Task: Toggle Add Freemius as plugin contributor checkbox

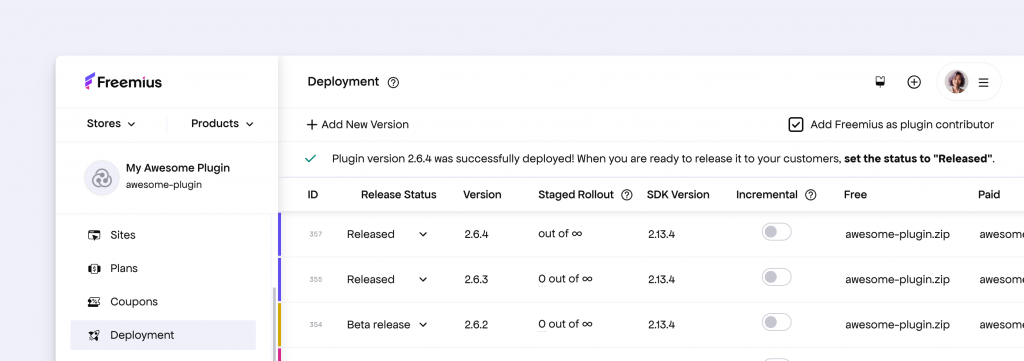Action: click(x=795, y=125)
